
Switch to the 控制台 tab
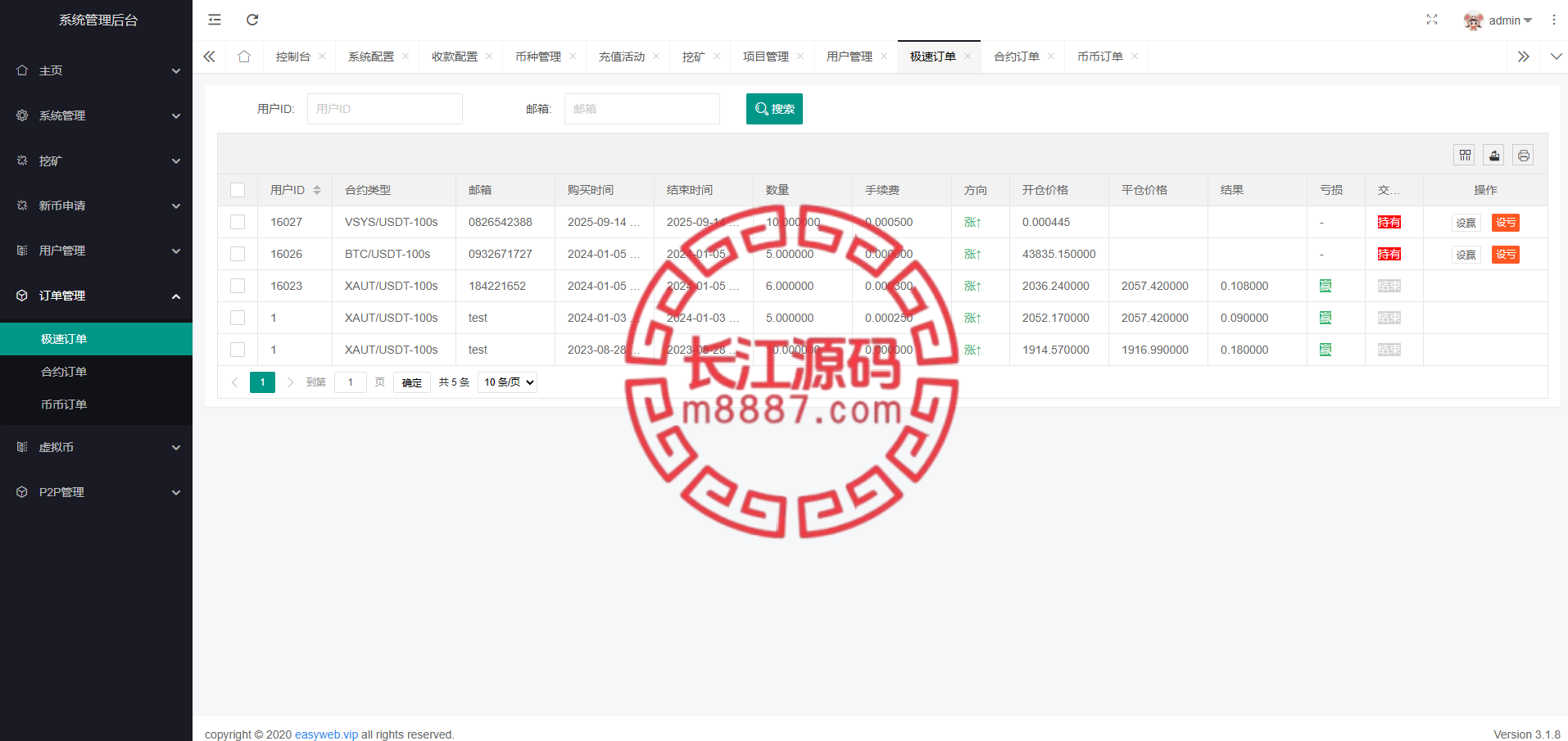click(x=293, y=56)
